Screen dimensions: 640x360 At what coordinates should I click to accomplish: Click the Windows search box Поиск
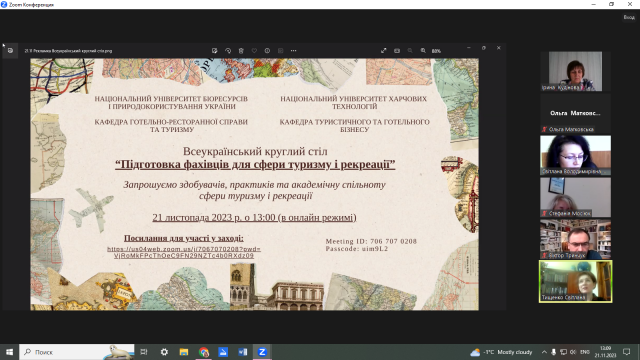[x=77, y=352]
